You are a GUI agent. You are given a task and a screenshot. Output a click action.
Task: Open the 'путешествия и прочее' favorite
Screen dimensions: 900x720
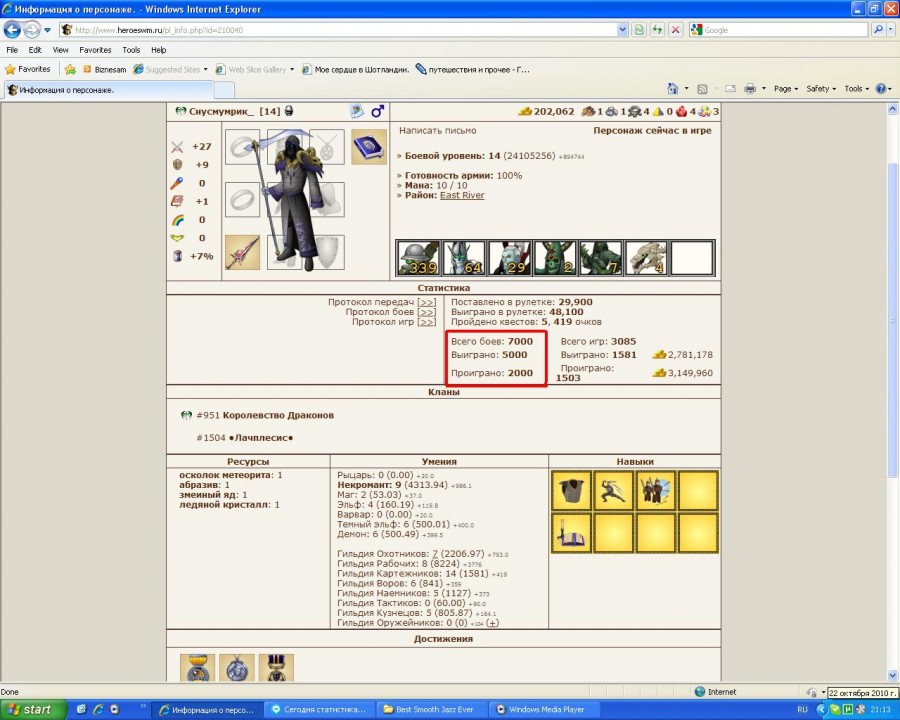click(x=472, y=69)
